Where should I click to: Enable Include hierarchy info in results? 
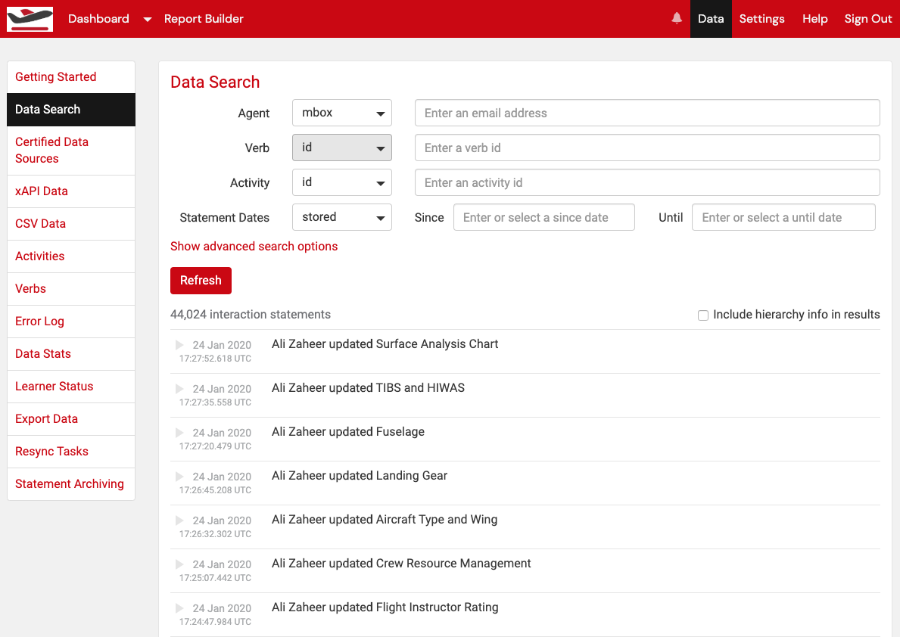[703, 315]
